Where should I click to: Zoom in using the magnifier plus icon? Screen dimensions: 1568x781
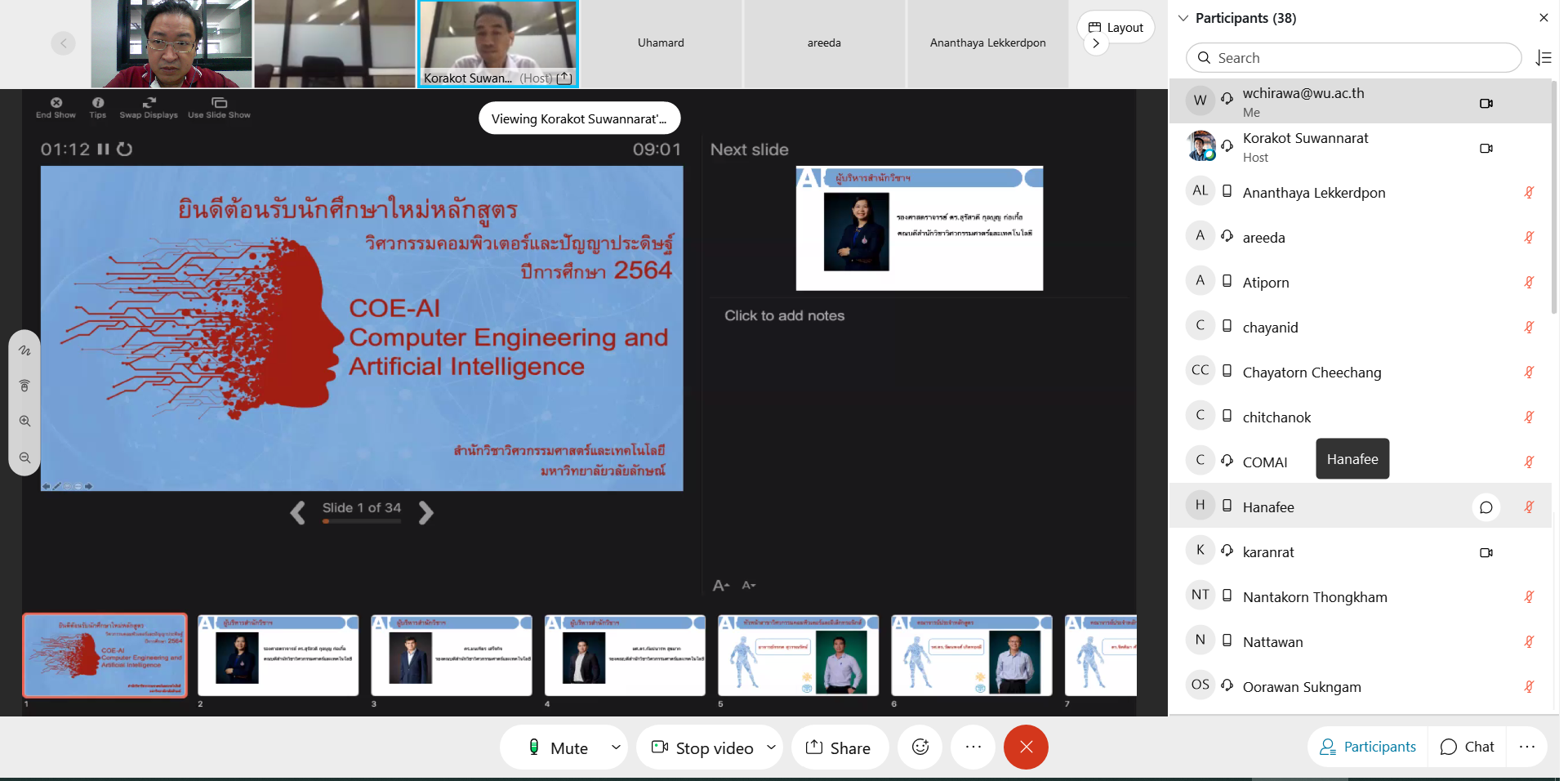pyautogui.click(x=25, y=422)
